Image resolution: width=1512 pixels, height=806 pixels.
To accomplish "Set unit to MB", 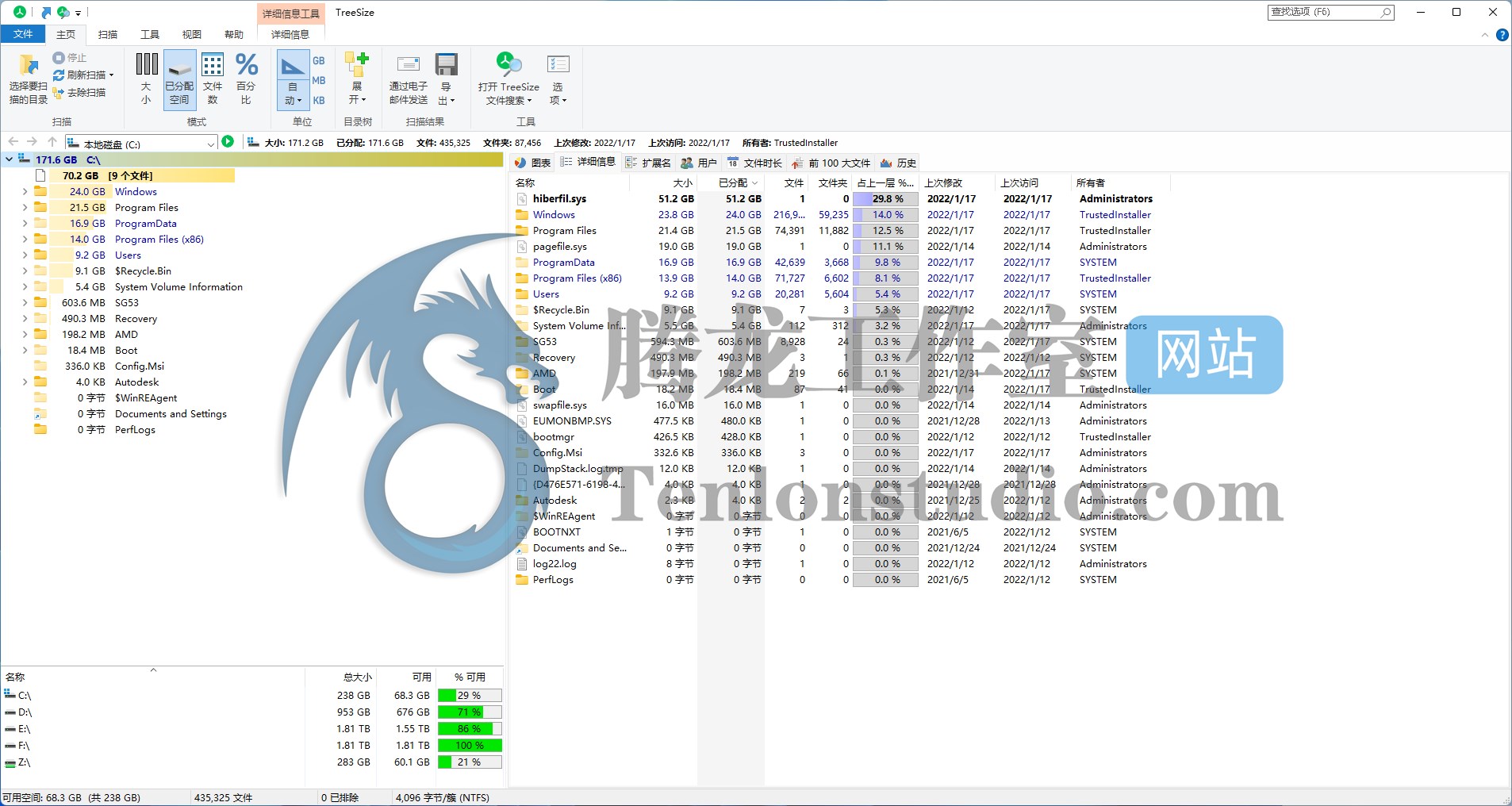I will [319, 80].
